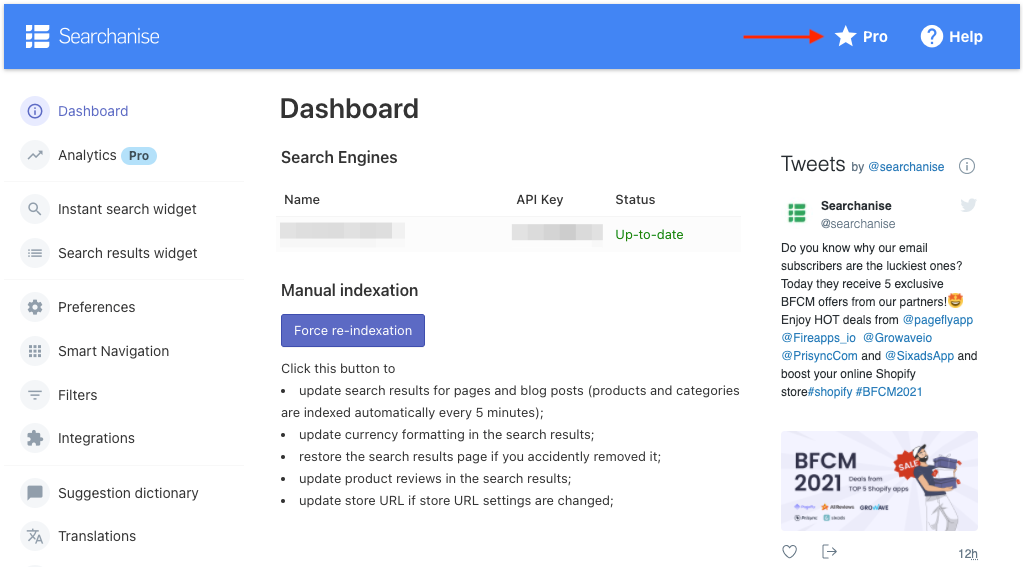This screenshot has width=1023, height=567.
Task: Open the Analytics menu item
Action: pos(87,155)
